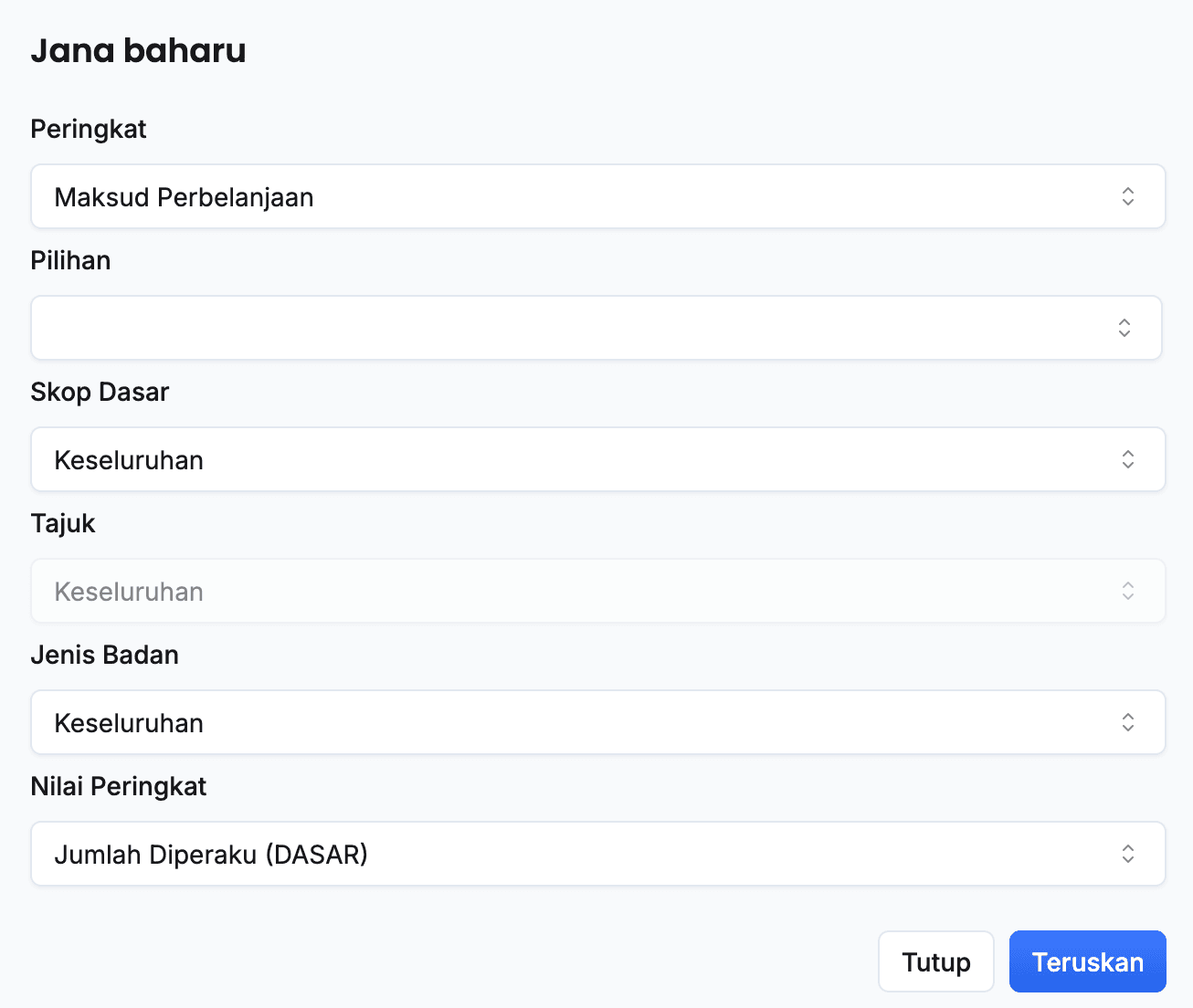Screen dimensions: 1193x1008
Task: Click the chevron icon in the Tajuk field
Action: tap(1128, 591)
